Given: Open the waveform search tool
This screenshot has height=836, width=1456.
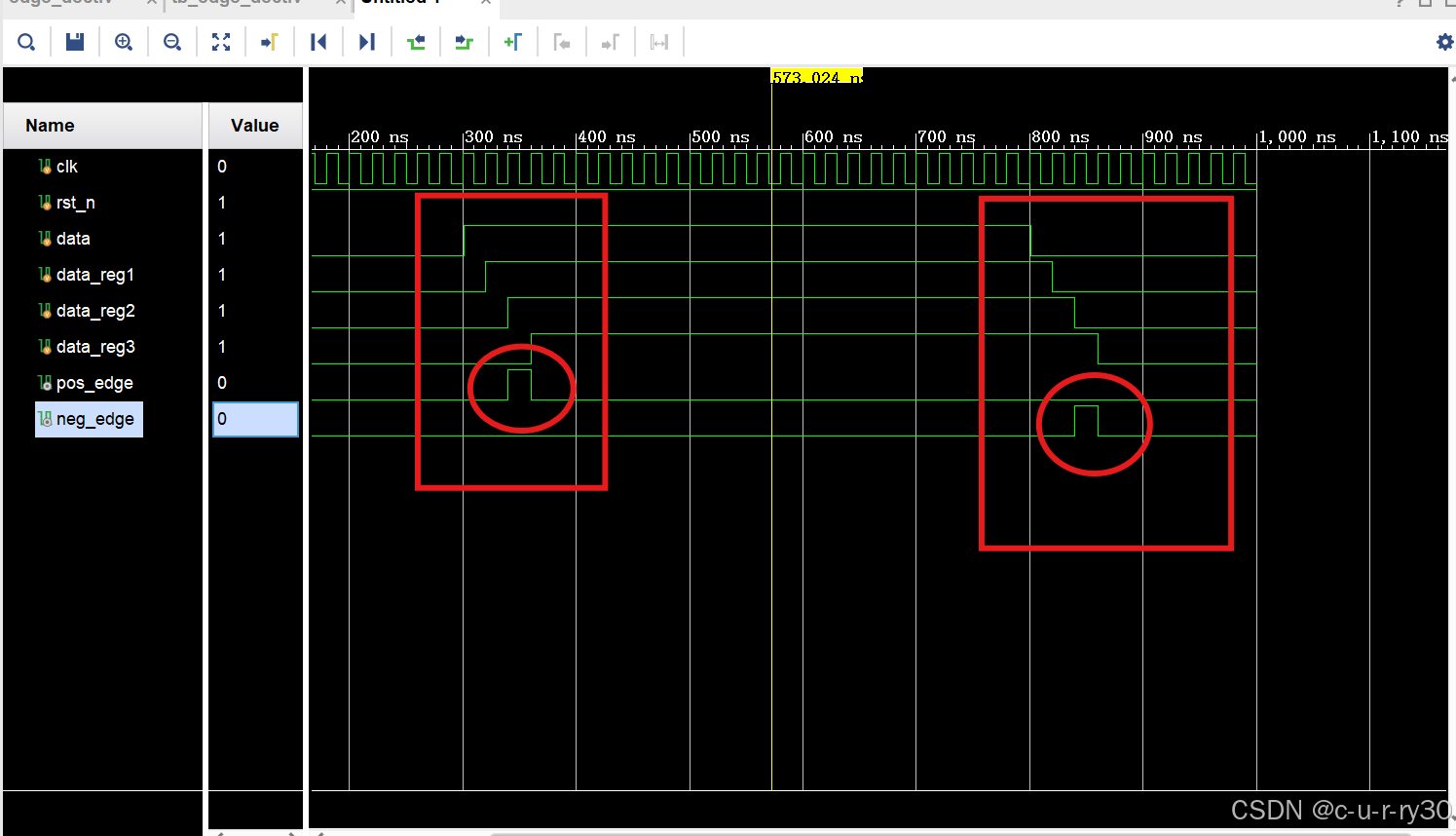Looking at the screenshot, I should click(26, 42).
